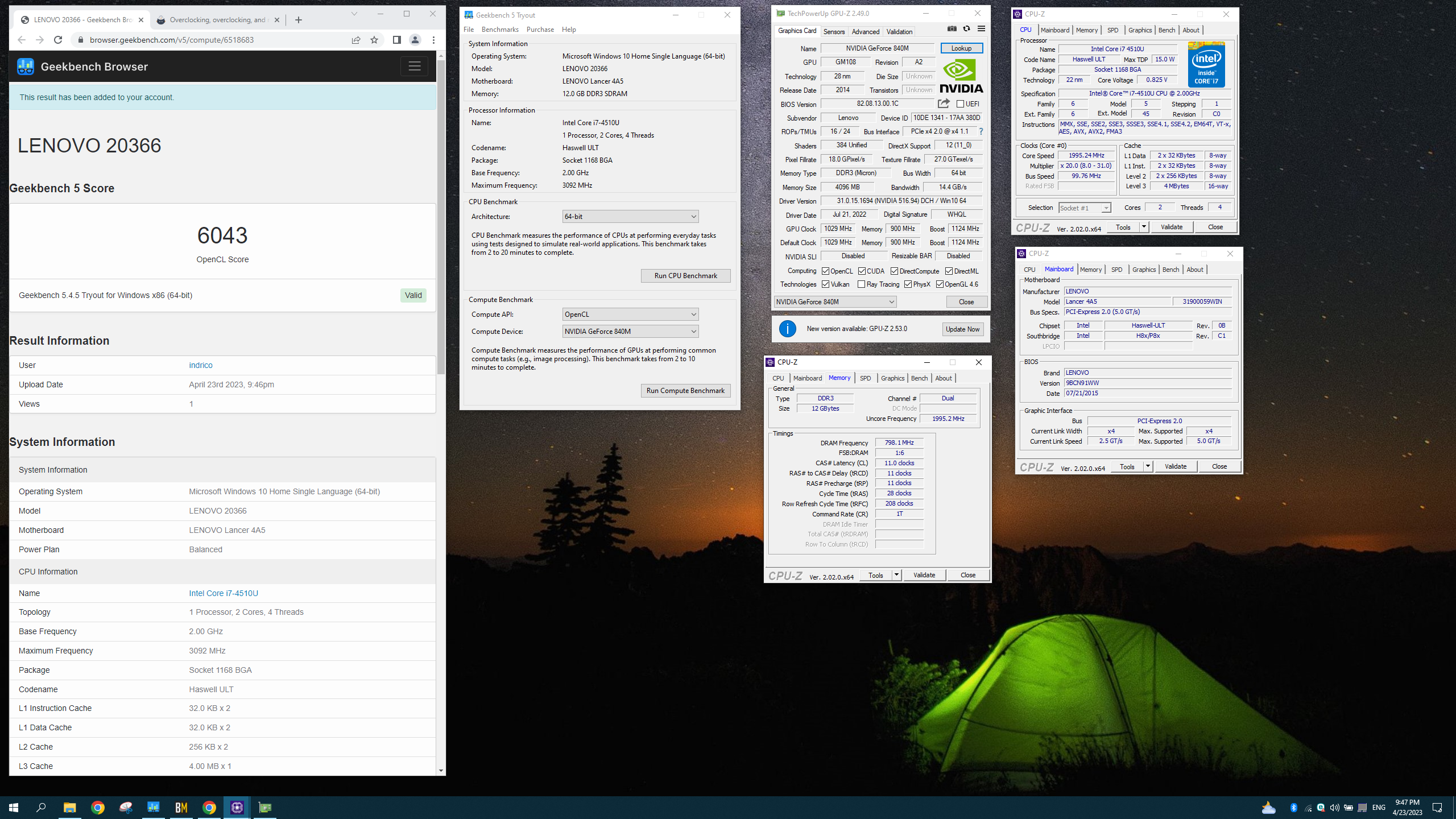Viewport: 1456px width, 819px height.
Task: Toggle Ray Tracing checkbox in GPU-Z
Action: 861,284
